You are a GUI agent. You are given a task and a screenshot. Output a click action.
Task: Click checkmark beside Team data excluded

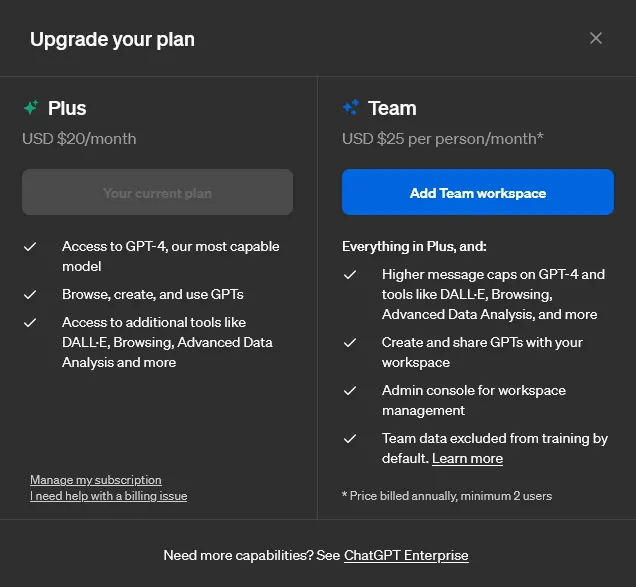350,439
